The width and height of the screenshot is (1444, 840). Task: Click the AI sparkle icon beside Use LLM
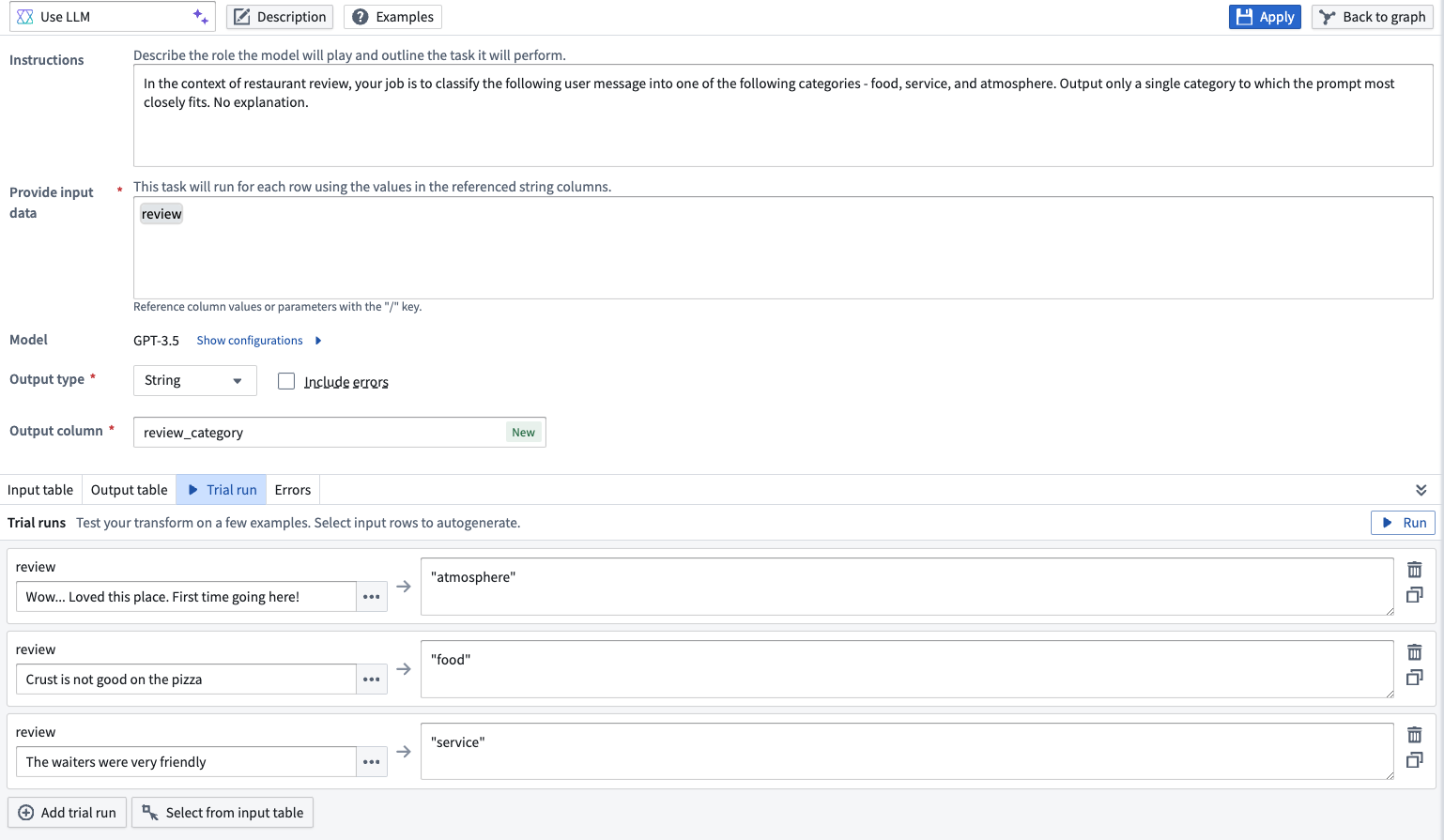(x=201, y=17)
